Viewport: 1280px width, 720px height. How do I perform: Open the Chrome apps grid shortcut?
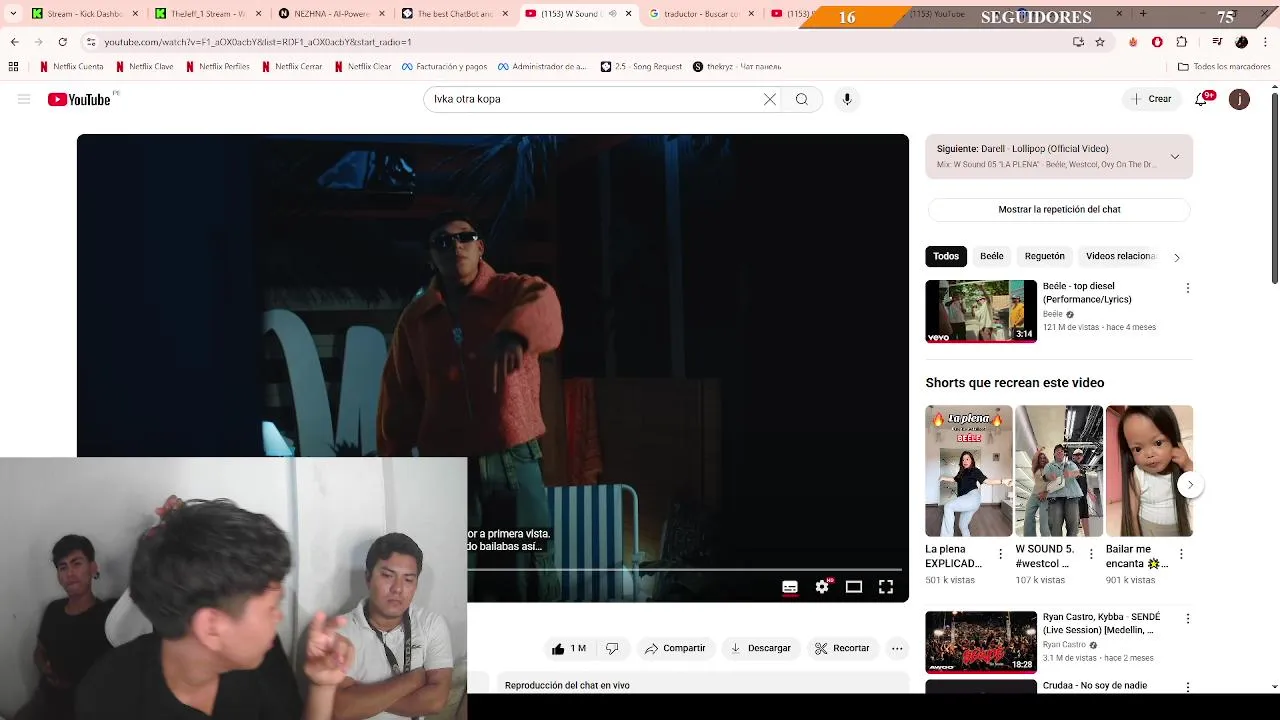tap(13, 66)
